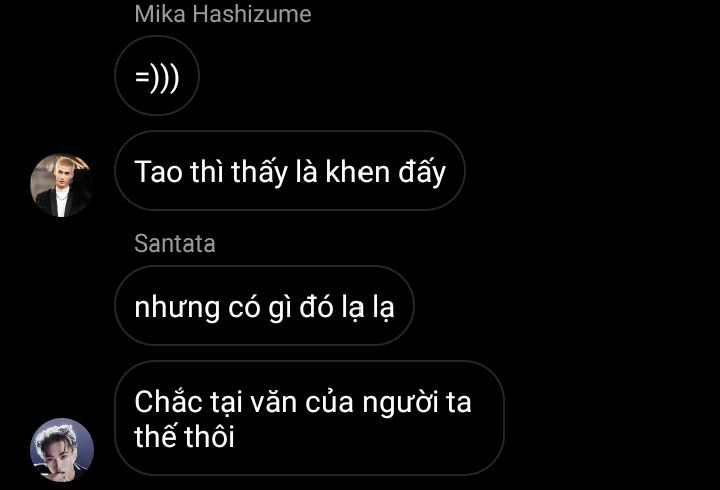Open the avatar beside 'Chắc tại văn' message

pyautogui.click(x=62, y=450)
